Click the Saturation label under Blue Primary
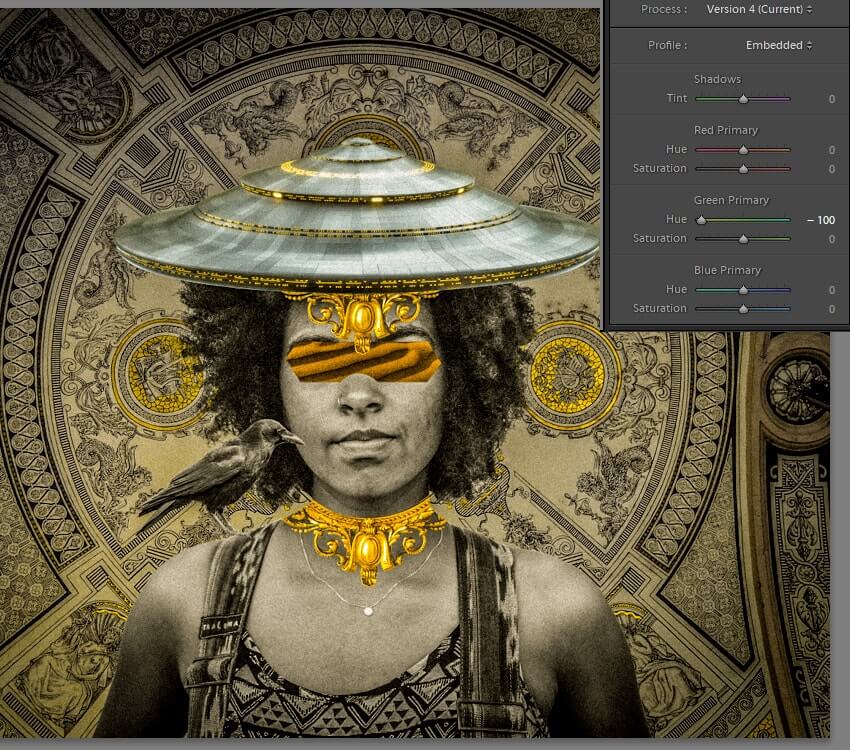 (659, 308)
